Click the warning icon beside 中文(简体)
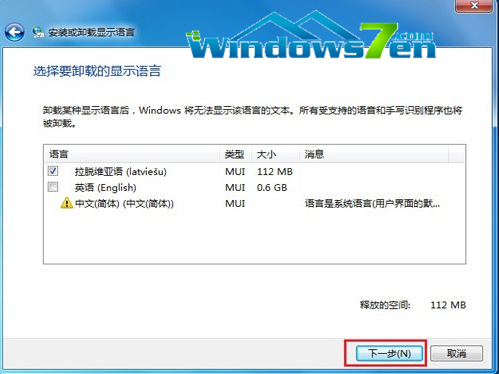Viewport: 499px width, 374px height. coord(67,203)
